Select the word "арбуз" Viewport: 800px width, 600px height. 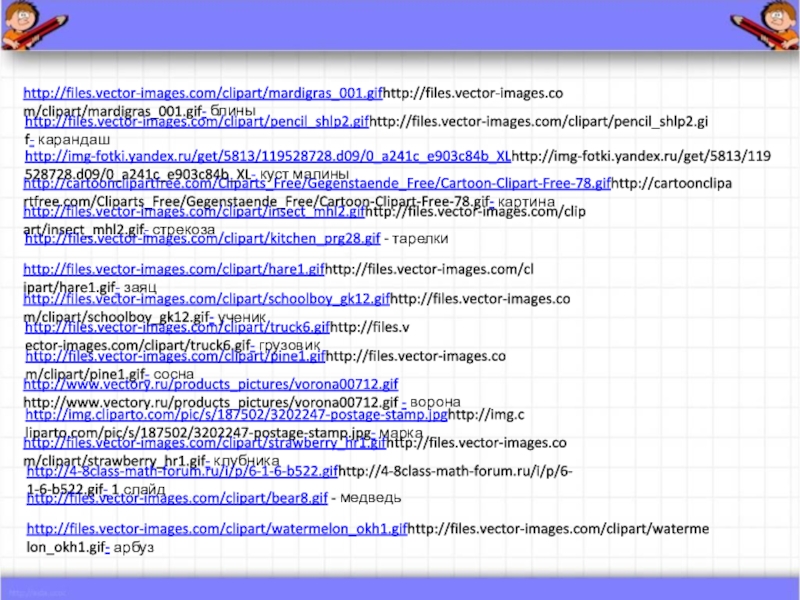point(134,547)
